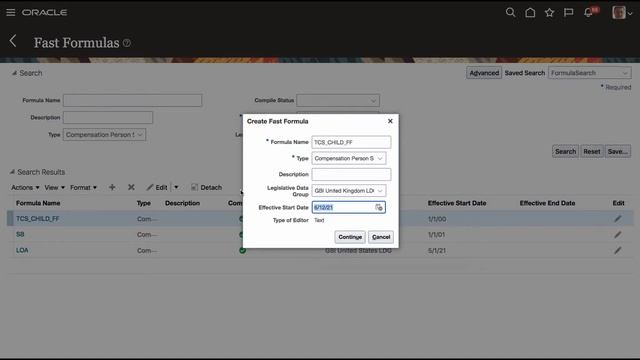
Task: Sort by Effective Start Date column header
Action: (x=457, y=203)
